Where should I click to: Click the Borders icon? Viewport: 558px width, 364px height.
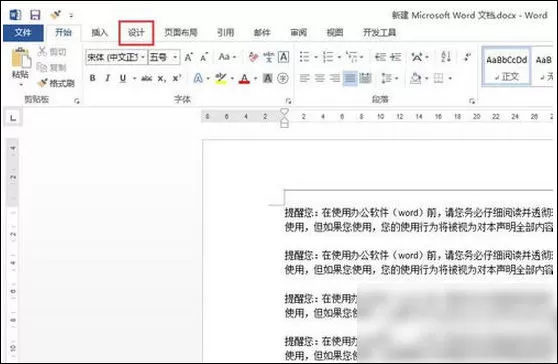tap(438, 78)
